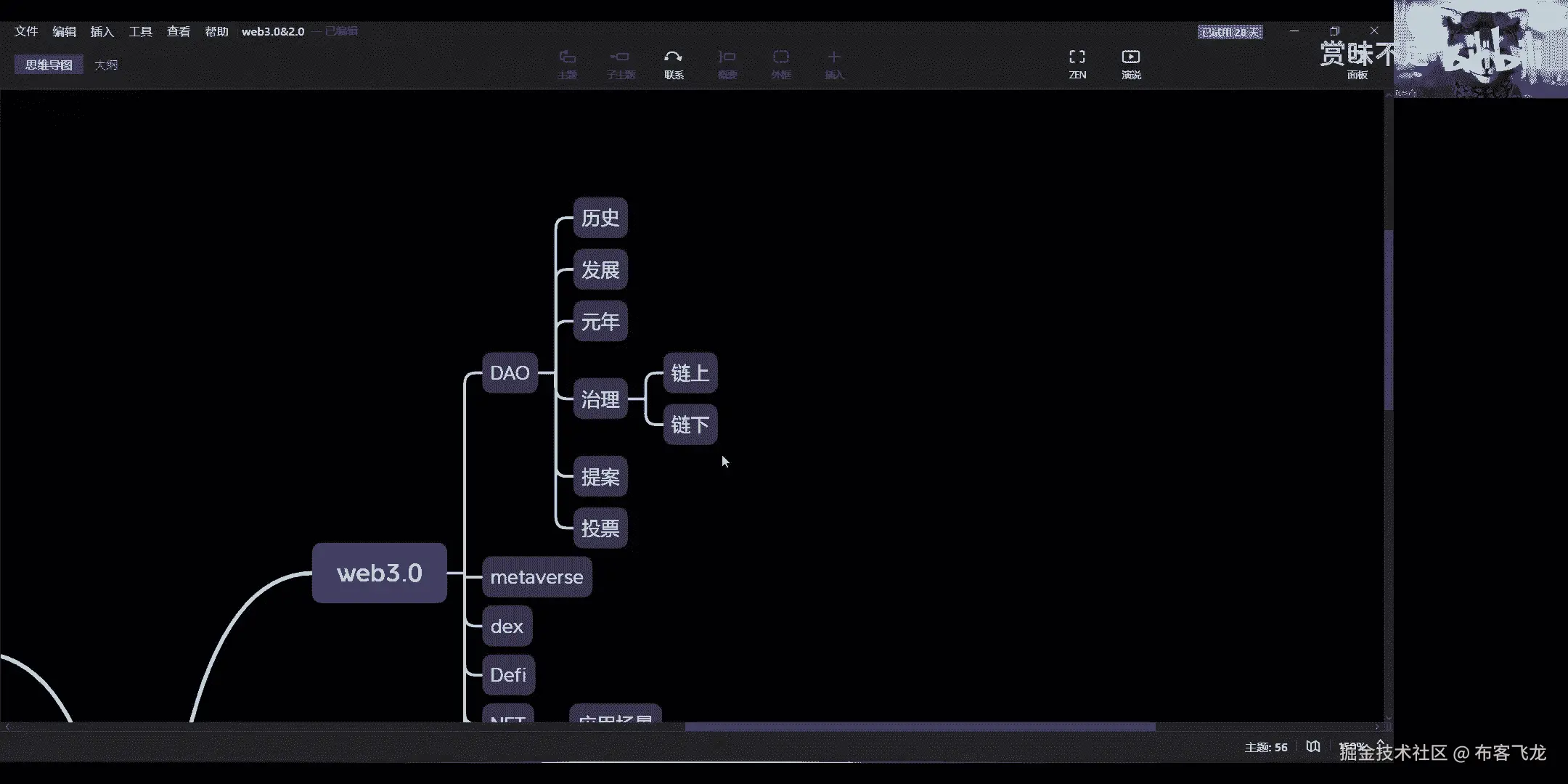
Task: Switch to 大纲 outline view
Action: point(106,65)
